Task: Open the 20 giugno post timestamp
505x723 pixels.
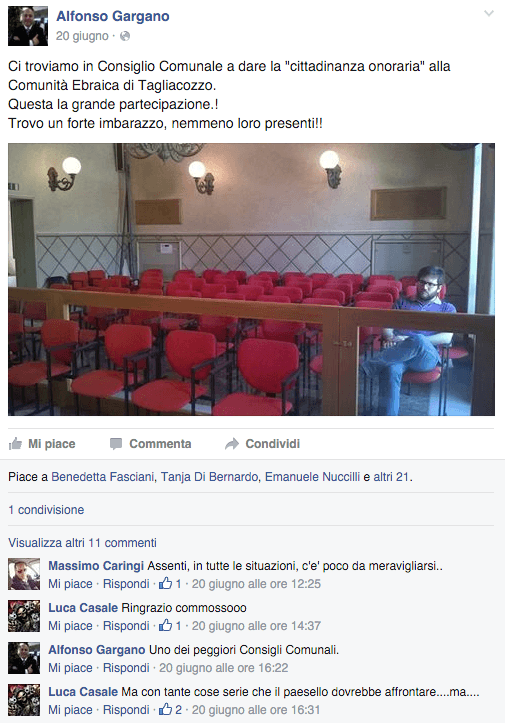Action: pyautogui.click(x=82, y=36)
